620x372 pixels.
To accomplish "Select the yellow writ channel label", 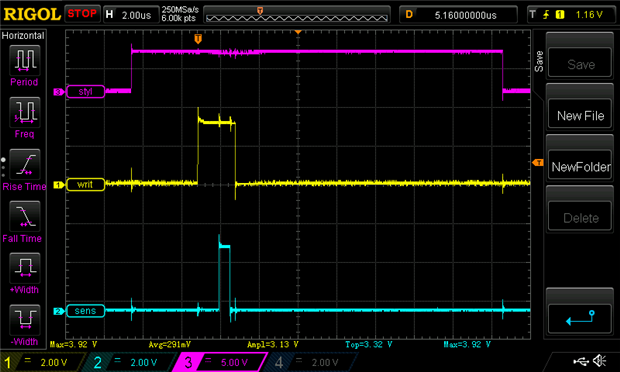I will pos(85,185).
